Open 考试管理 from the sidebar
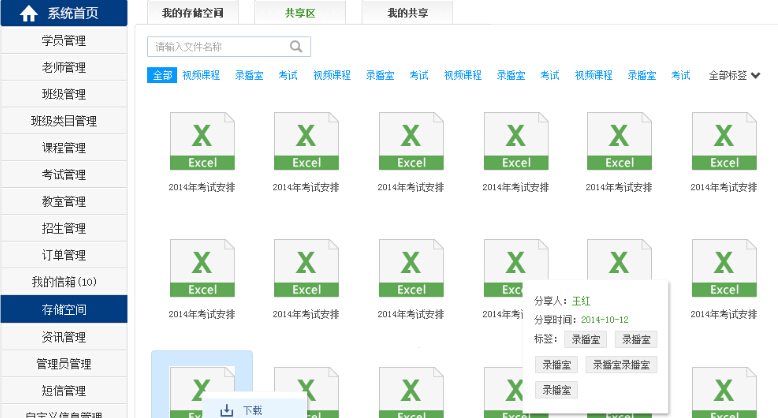Viewport: 778px width, 418px height. click(x=64, y=175)
